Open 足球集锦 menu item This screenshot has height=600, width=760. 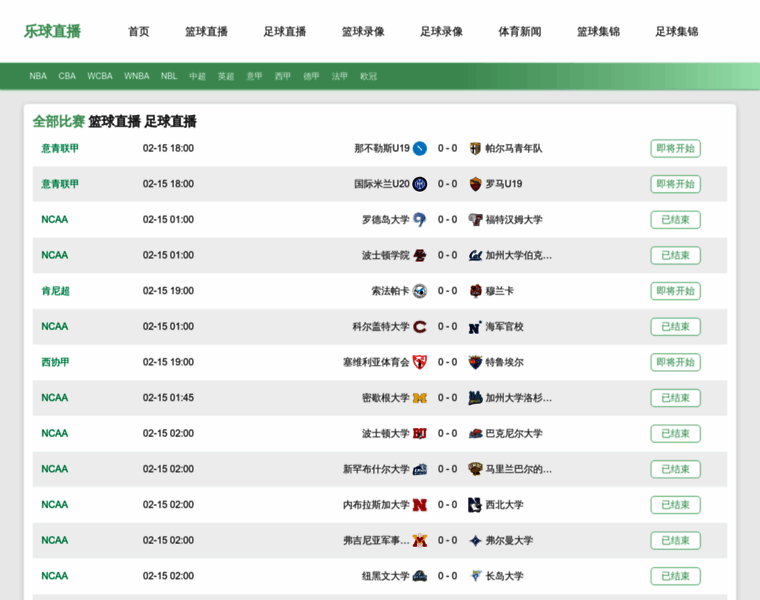tap(677, 32)
